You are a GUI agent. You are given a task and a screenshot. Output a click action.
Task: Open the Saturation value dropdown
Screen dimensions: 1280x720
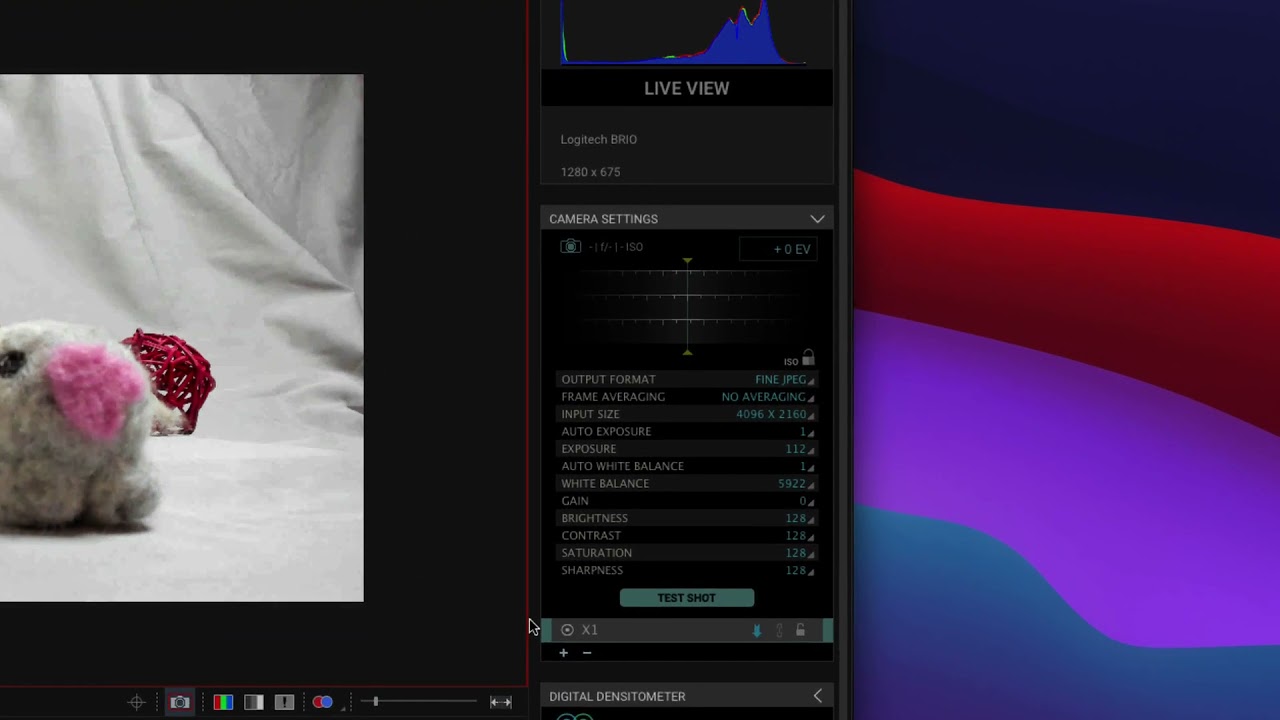pyautogui.click(x=799, y=553)
